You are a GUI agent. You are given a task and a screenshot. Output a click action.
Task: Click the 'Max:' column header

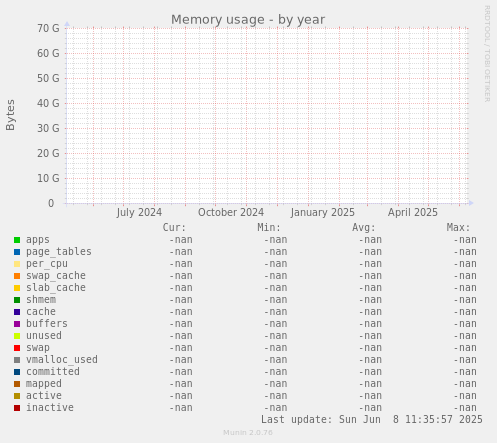(x=458, y=228)
